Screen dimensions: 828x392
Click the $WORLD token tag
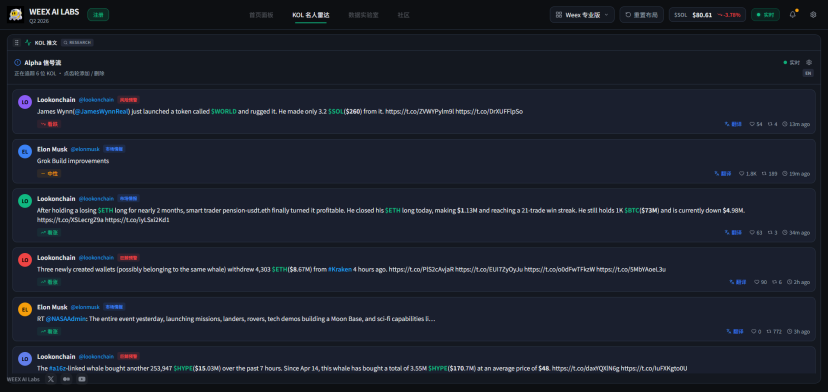224,111
